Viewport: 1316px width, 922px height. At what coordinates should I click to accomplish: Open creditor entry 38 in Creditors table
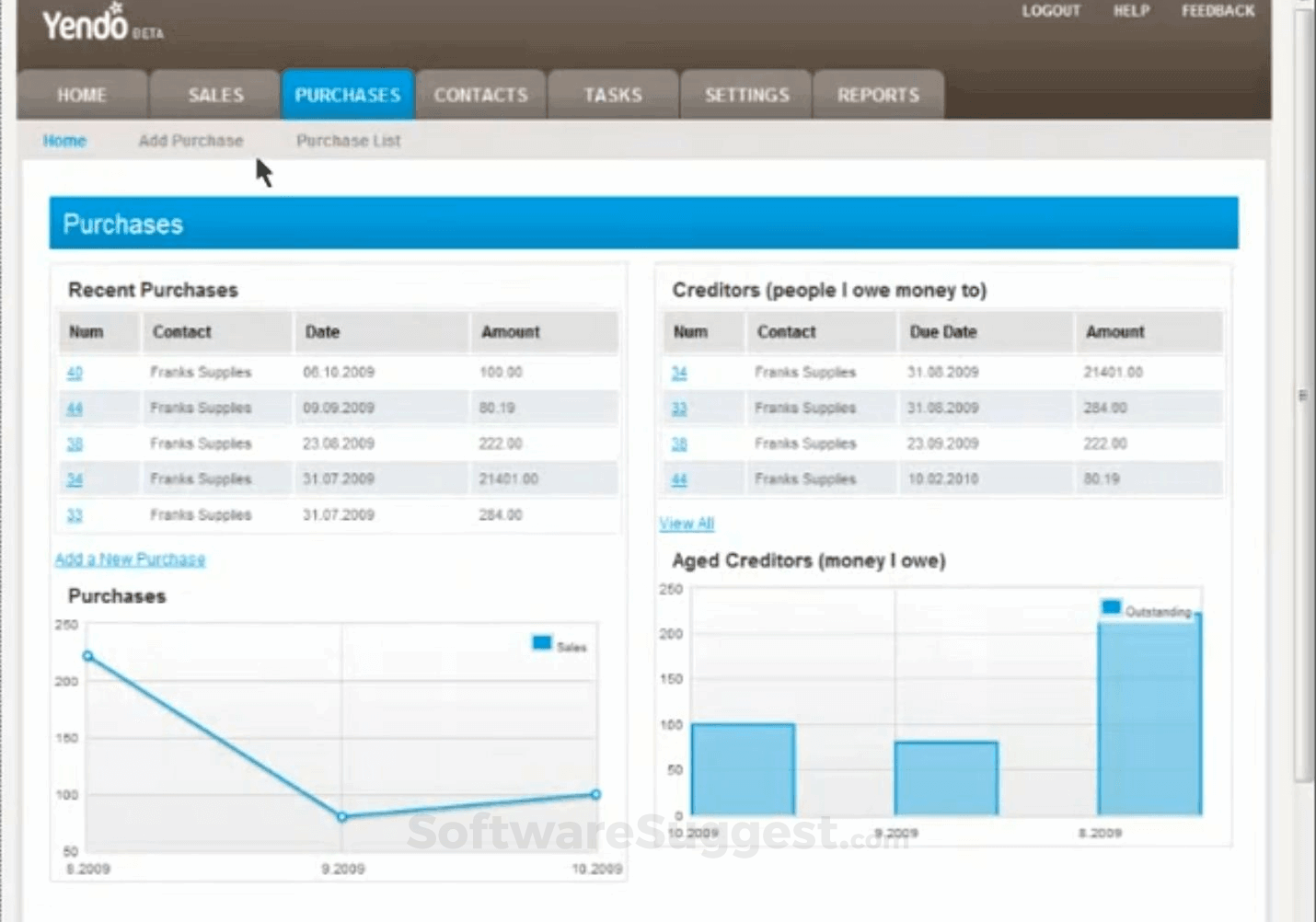679,444
